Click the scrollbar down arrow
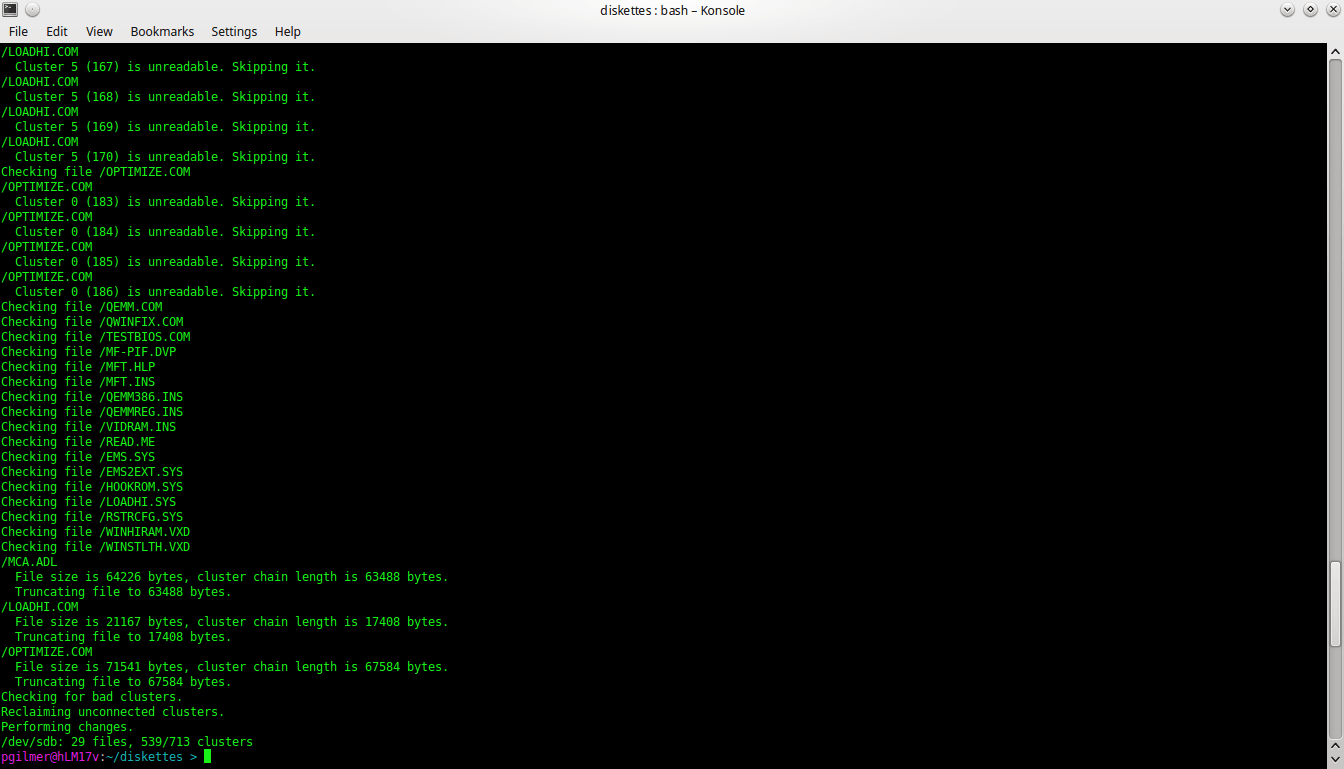The height and width of the screenshot is (769, 1344). [x=1336, y=761]
